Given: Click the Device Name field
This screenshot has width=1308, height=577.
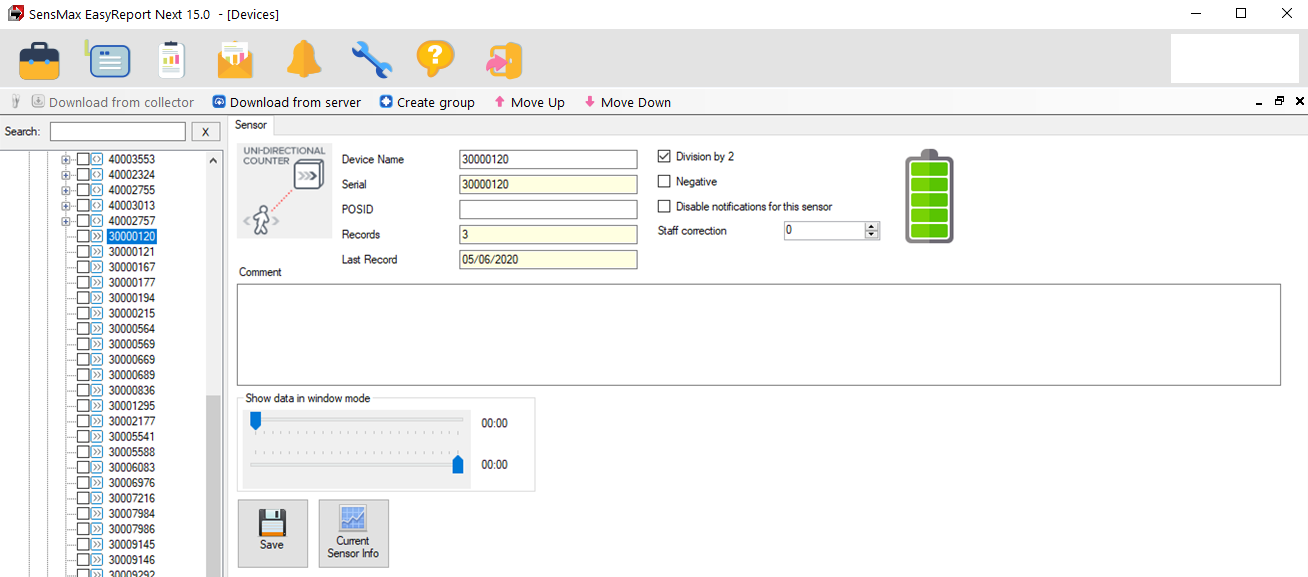Looking at the screenshot, I should tap(548, 159).
